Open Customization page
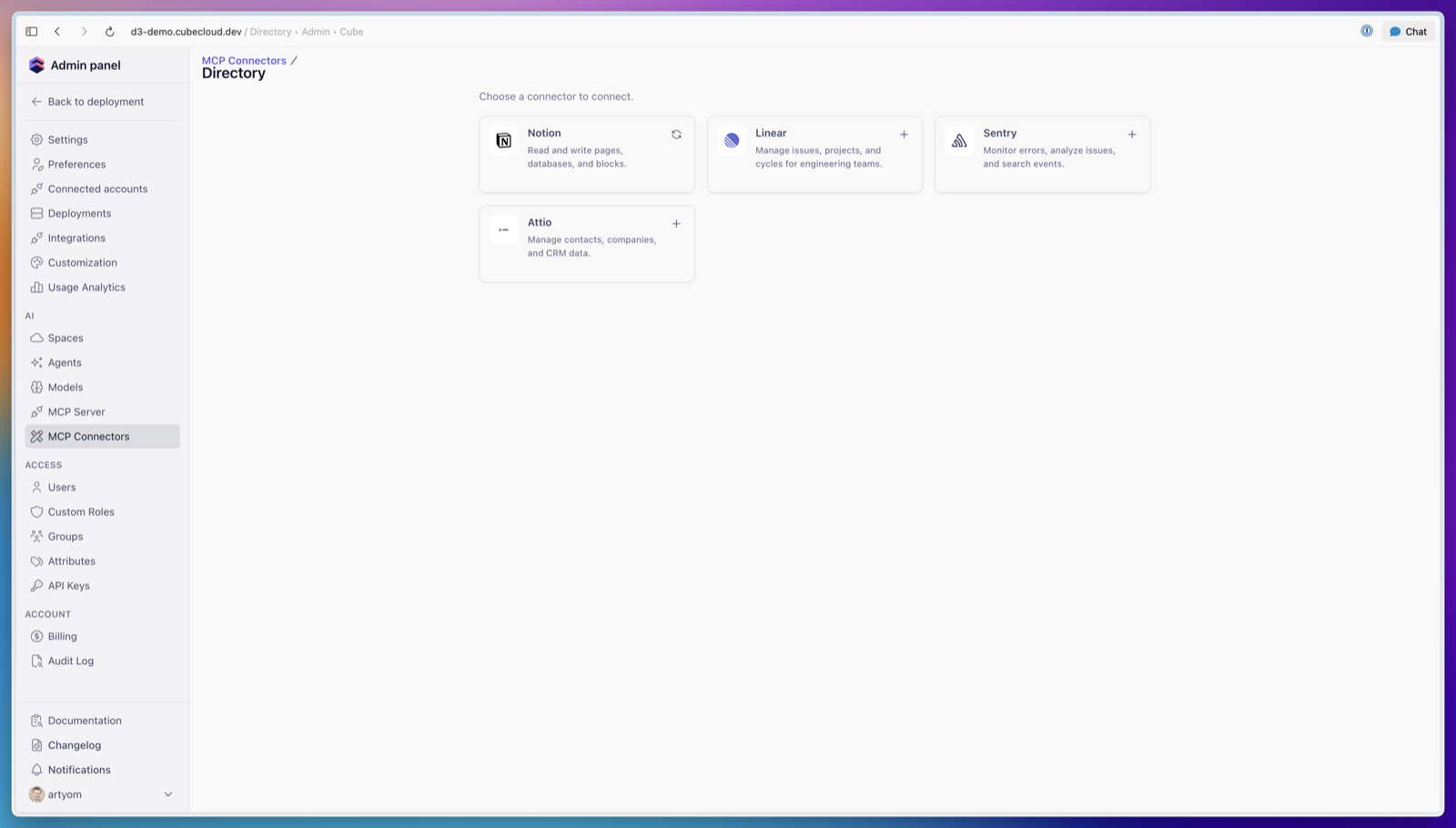Image resolution: width=1456 pixels, height=828 pixels. click(x=102, y=263)
